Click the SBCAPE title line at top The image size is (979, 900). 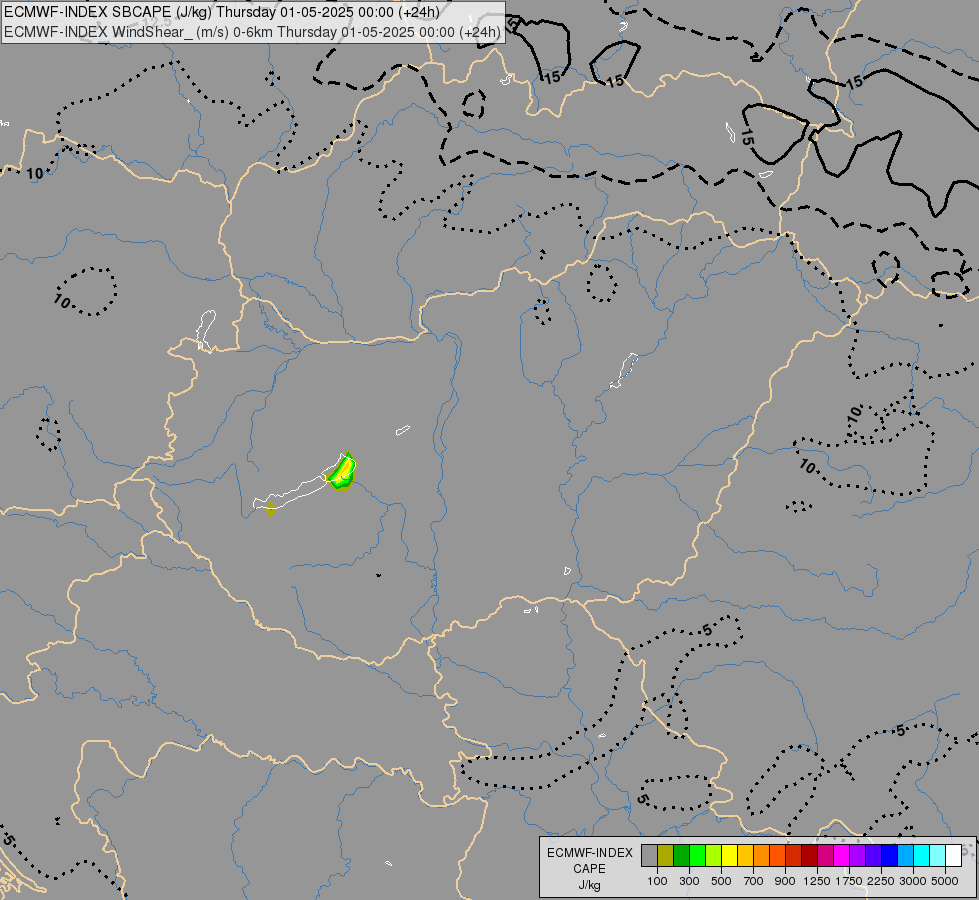coord(222,12)
